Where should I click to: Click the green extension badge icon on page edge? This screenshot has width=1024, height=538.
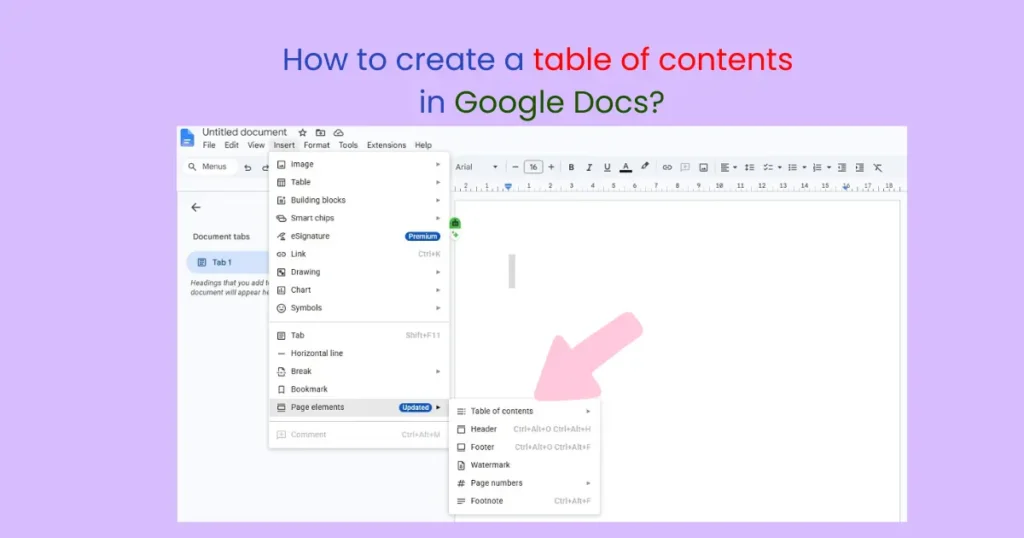(x=455, y=223)
